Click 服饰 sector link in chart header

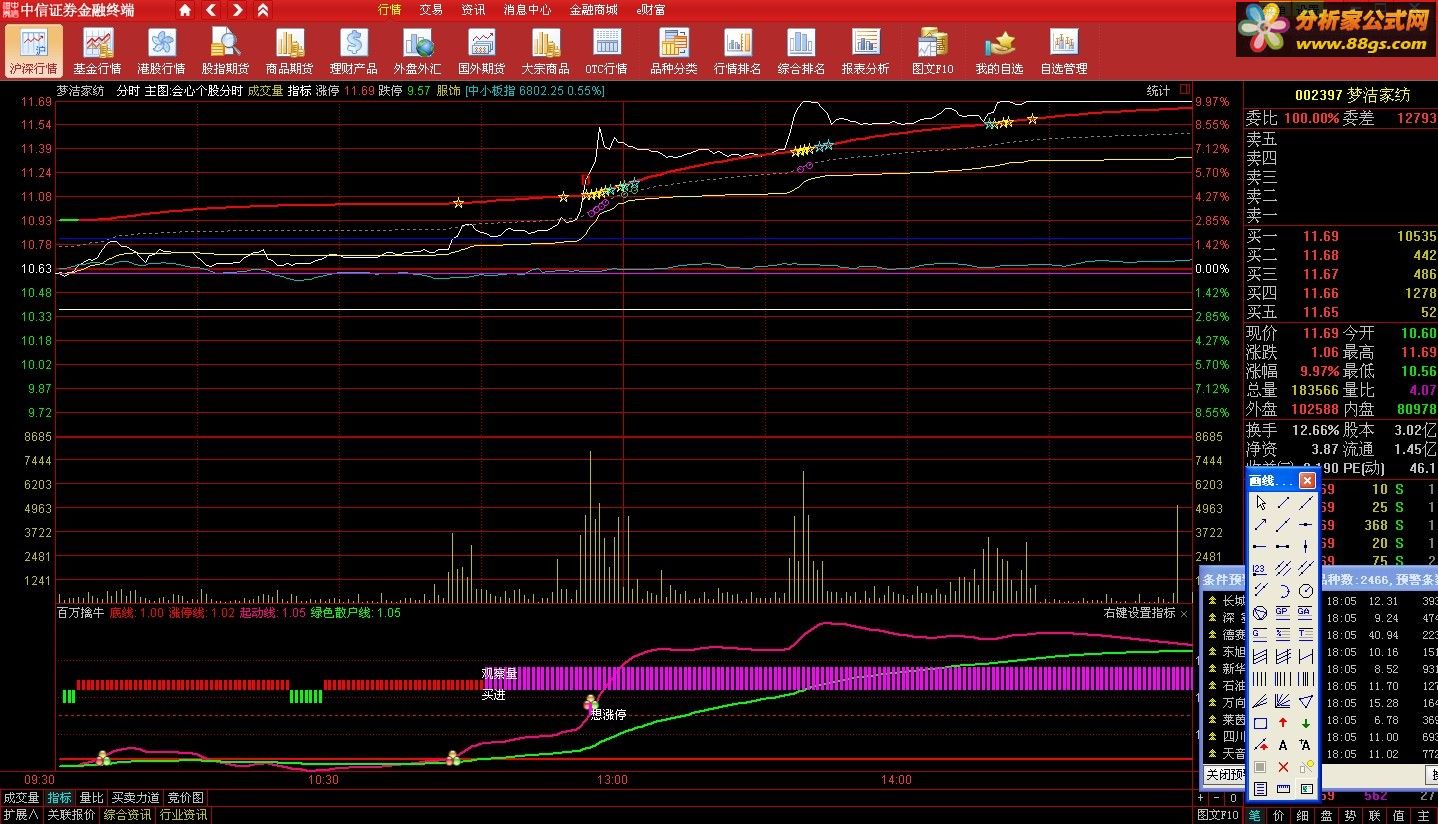point(448,90)
